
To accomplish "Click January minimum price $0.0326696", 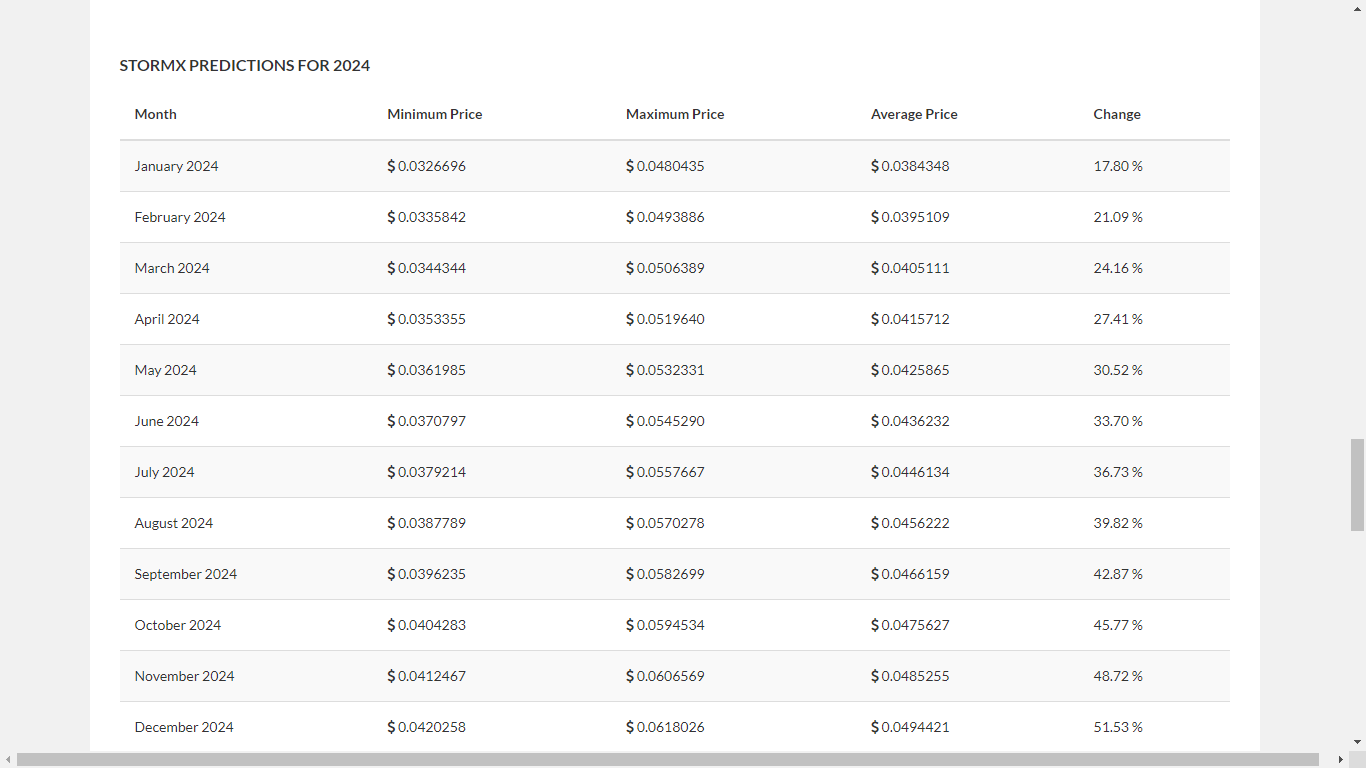I will click(427, 166).
